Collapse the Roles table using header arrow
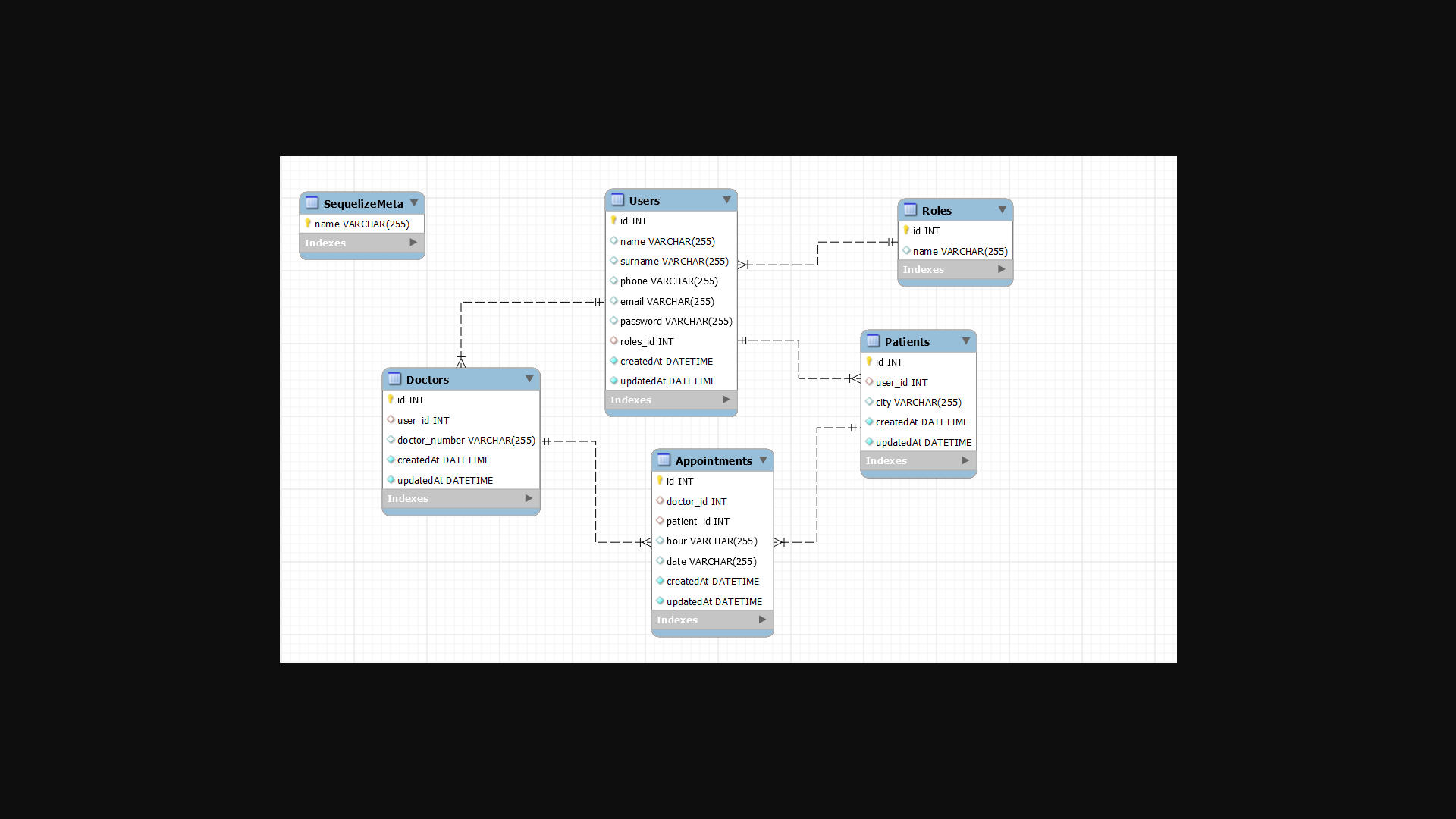 click(x=1002, y=210)
